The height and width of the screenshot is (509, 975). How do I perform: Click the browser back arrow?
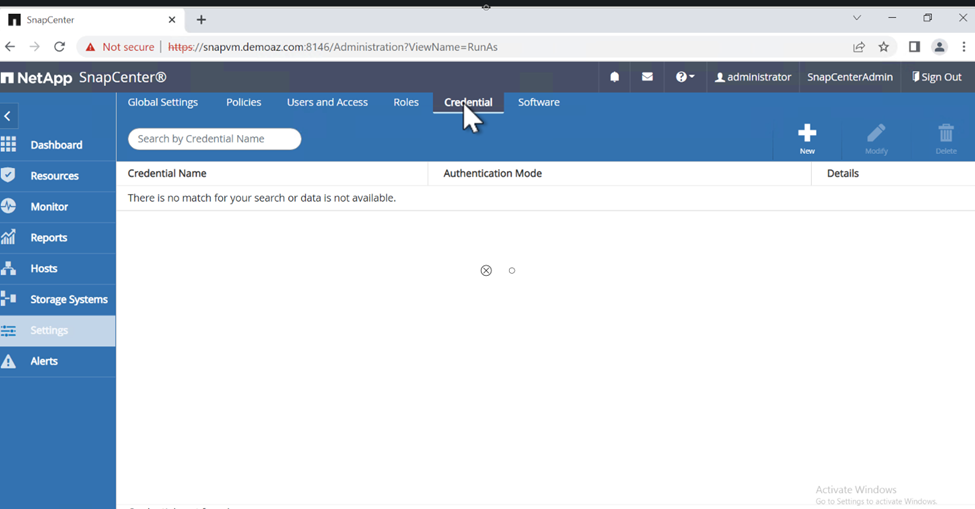point(10,47)
